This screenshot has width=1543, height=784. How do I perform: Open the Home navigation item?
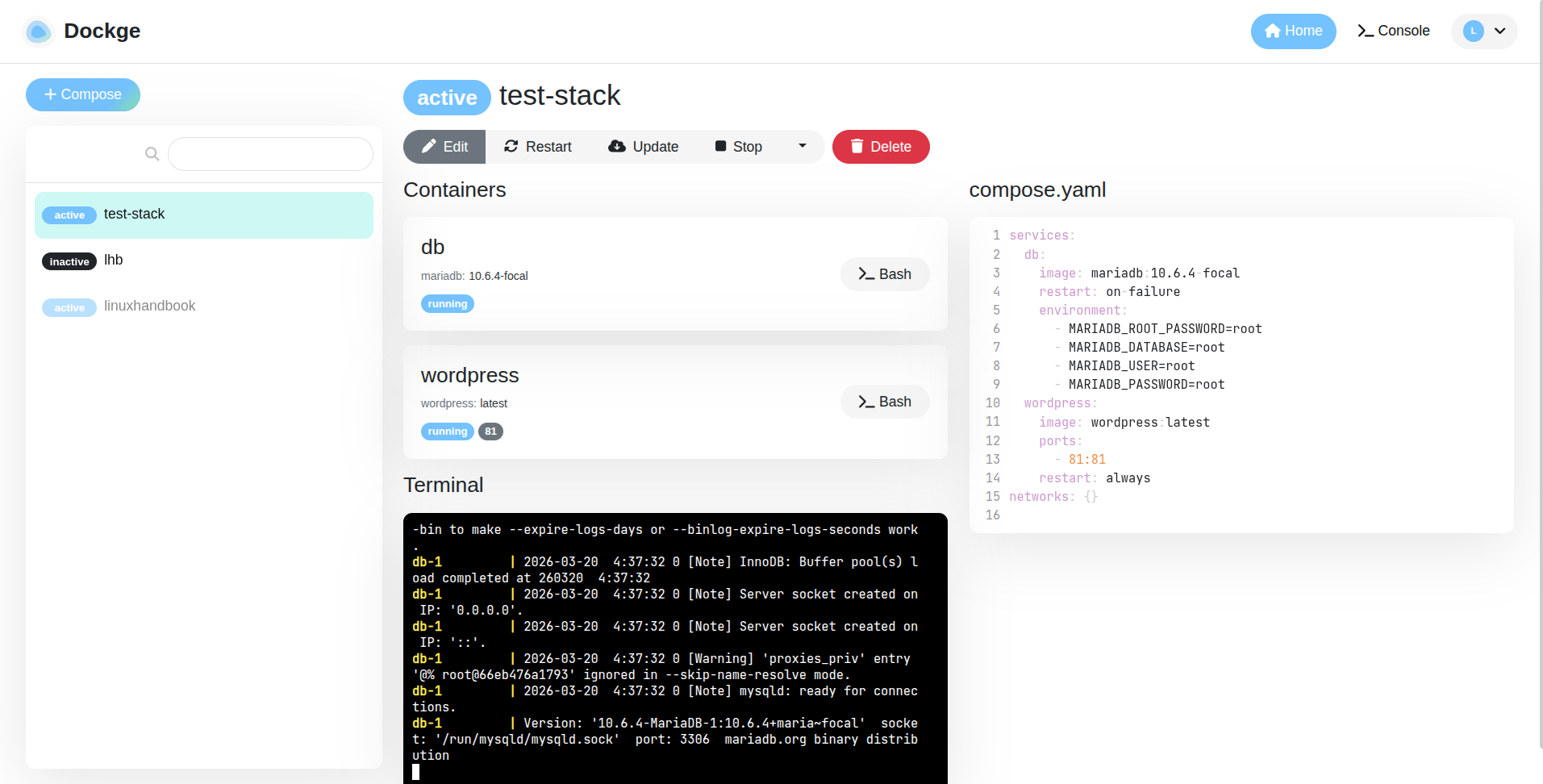[1293, 31]
